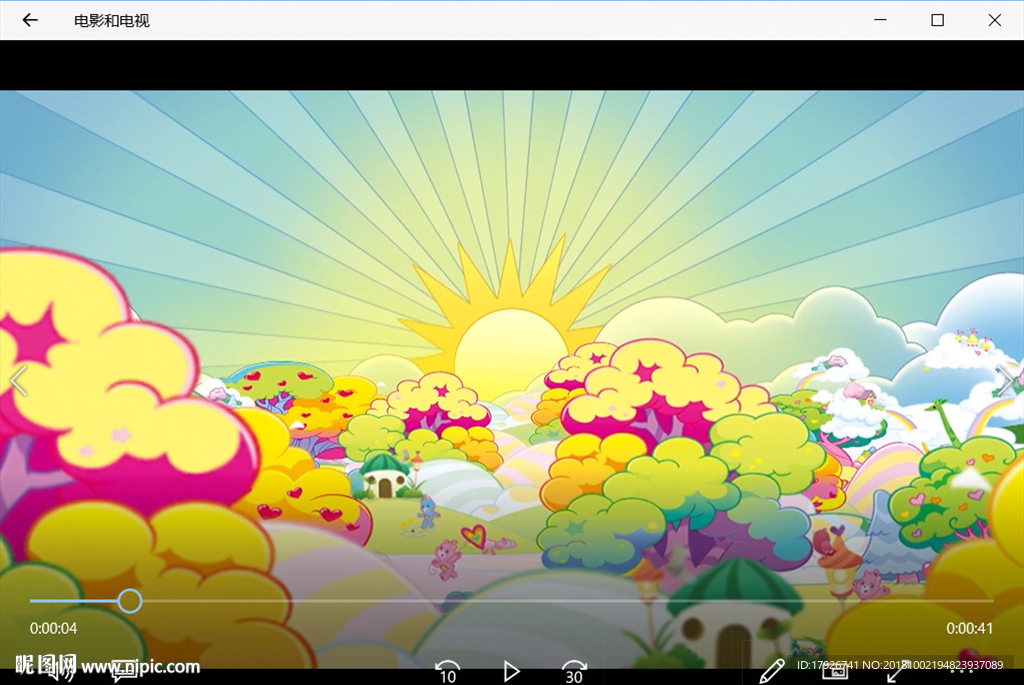Open the volume speaker control
Image resolution: width=1024 pixels, height=685 pixels.
61,671
